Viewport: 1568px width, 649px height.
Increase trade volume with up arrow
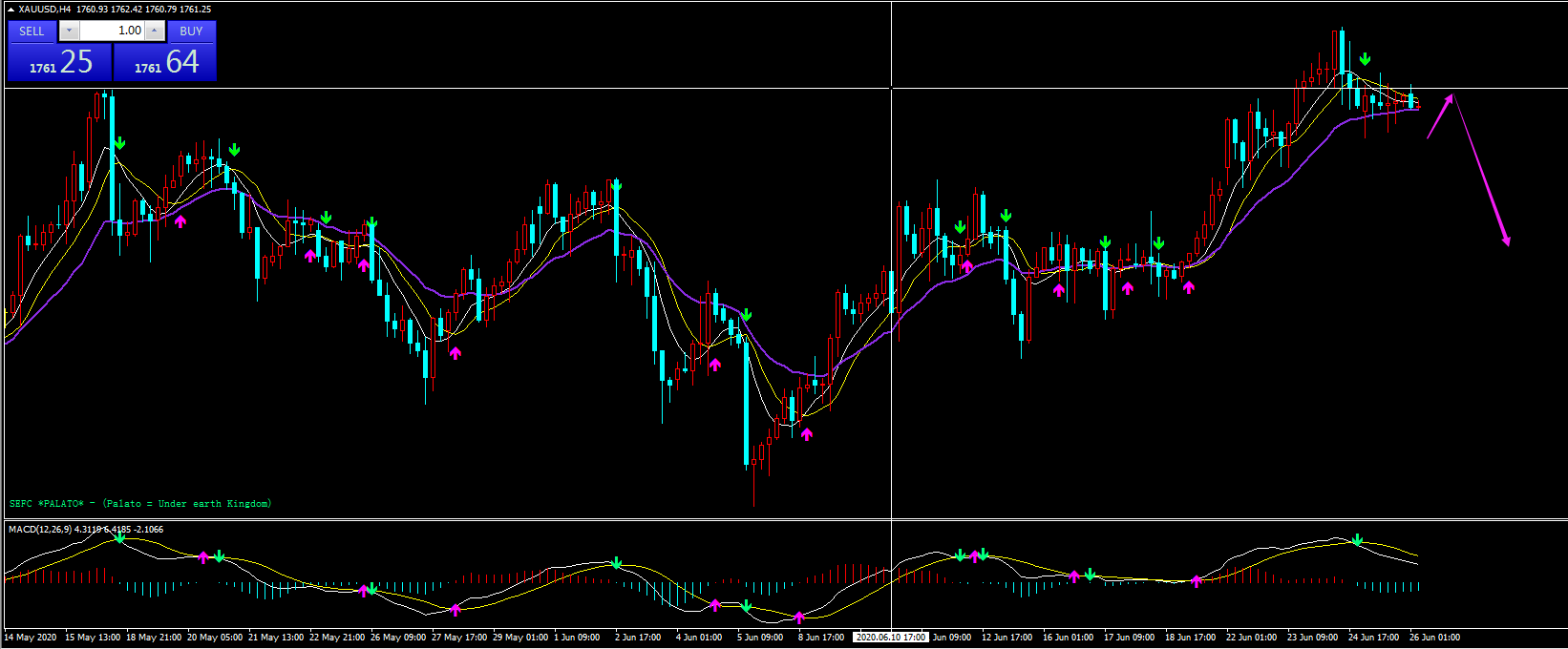click(154, 31)
